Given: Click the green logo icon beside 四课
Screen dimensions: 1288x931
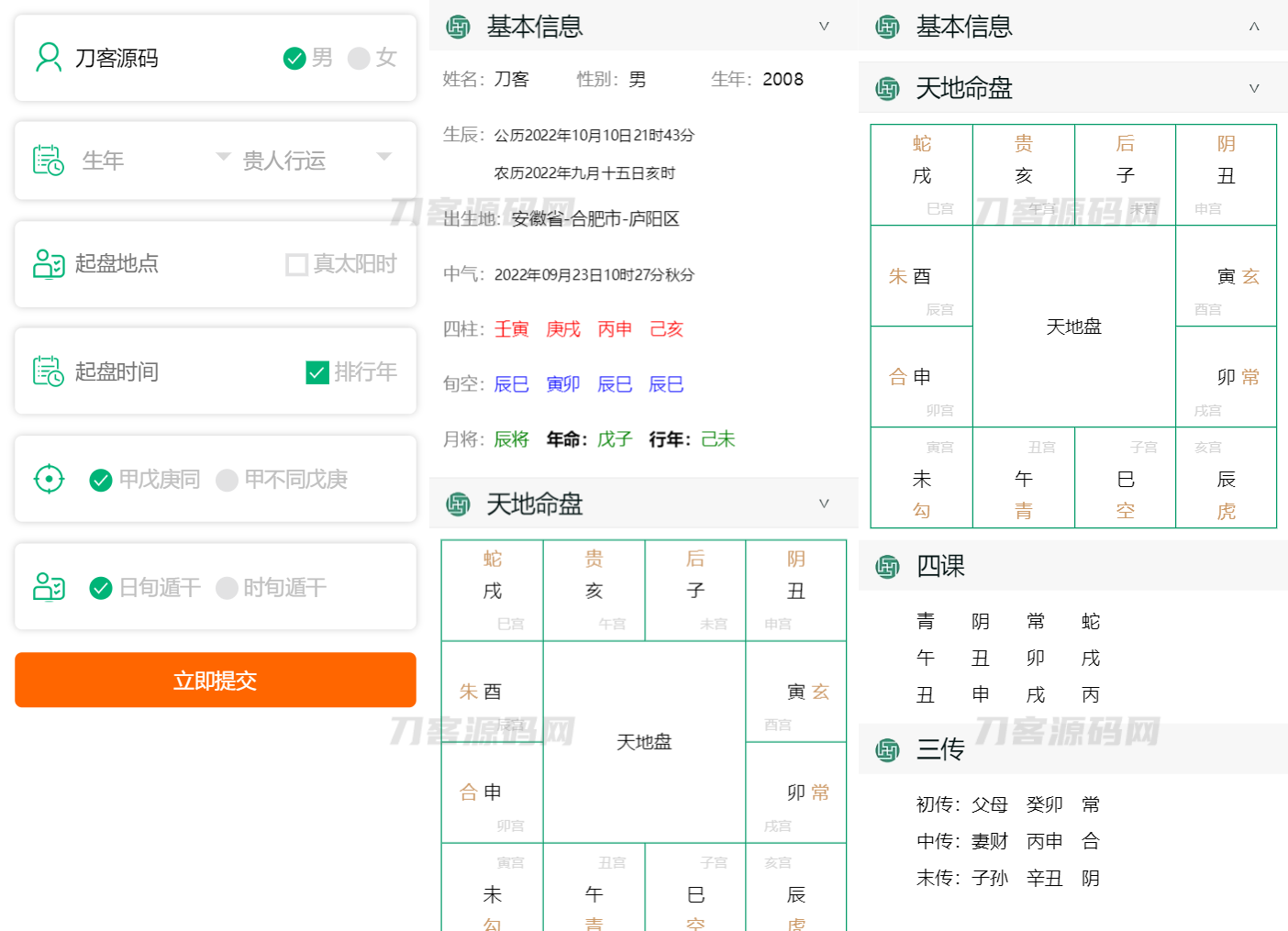Looking at the screenshot, I should pyautogui.click(x=887, y=567).
